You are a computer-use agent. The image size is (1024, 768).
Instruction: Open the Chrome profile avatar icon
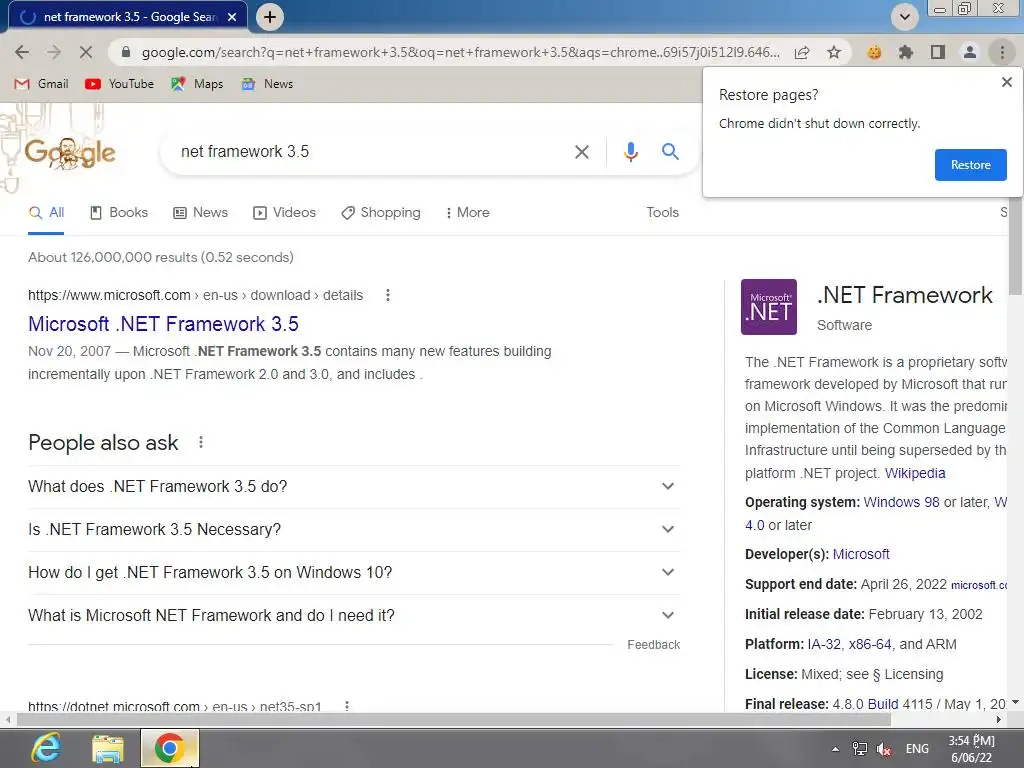click(x=970, y=52)
